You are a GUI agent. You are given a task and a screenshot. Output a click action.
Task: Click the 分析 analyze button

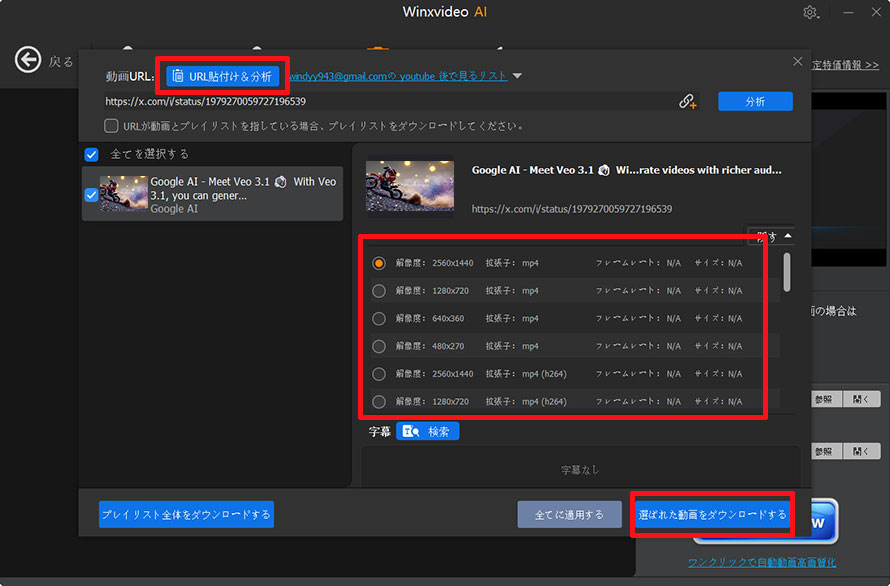[755, 102]
